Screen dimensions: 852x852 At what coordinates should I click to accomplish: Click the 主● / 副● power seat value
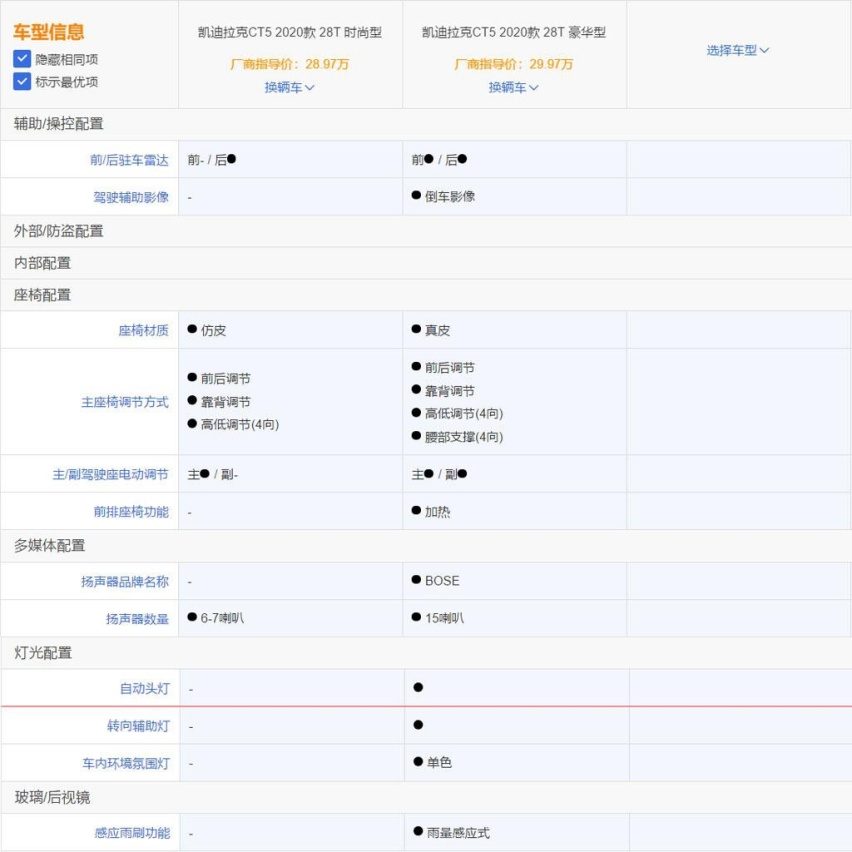point(439,474)
